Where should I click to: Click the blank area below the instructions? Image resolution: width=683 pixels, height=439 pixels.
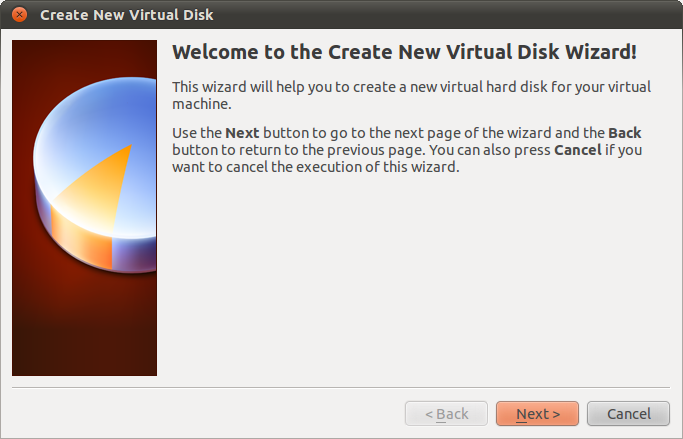coord(420,280)
